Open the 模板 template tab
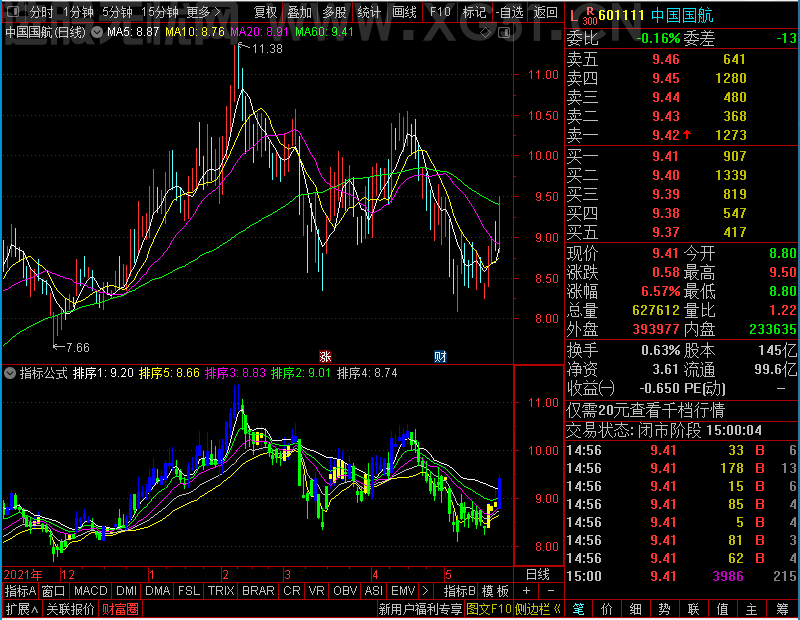The image size is (800, 620). coord(495,591)
